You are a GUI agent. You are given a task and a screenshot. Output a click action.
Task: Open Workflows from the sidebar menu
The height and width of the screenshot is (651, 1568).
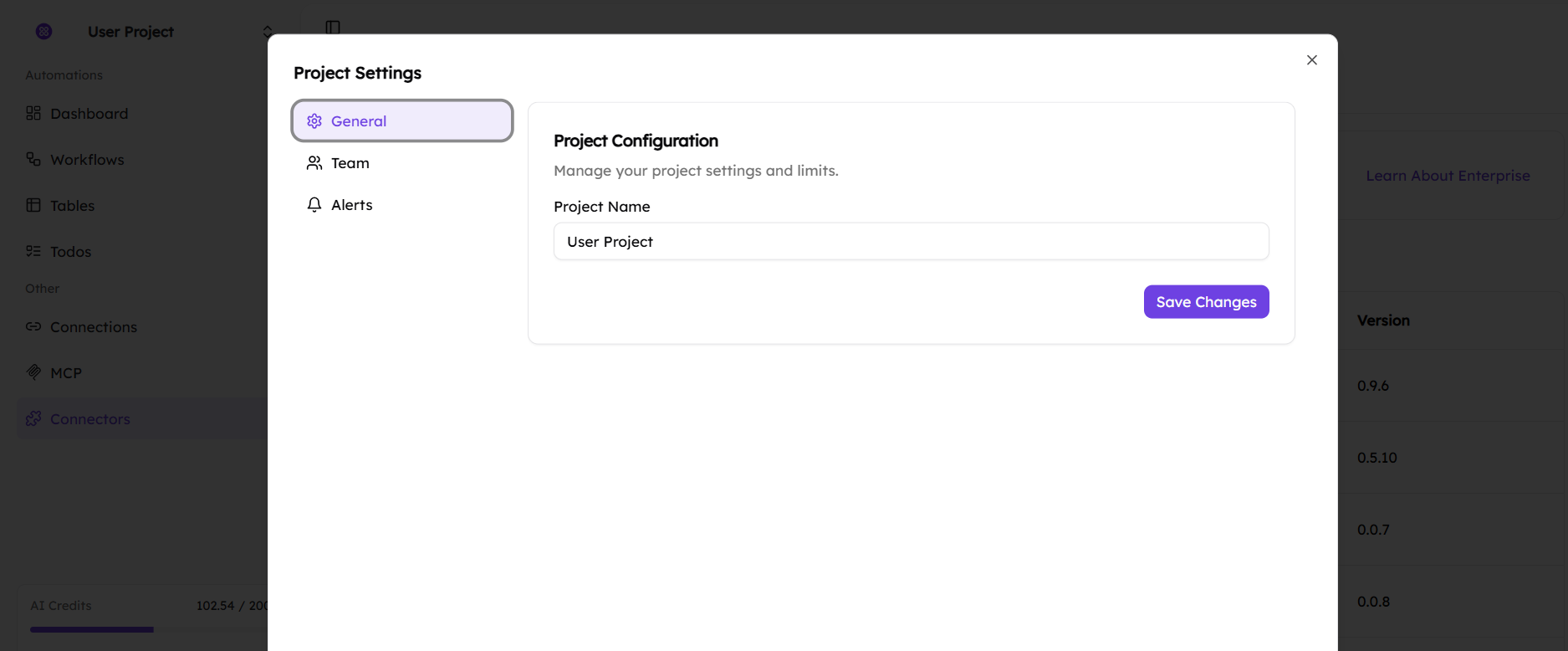(87, 160)
